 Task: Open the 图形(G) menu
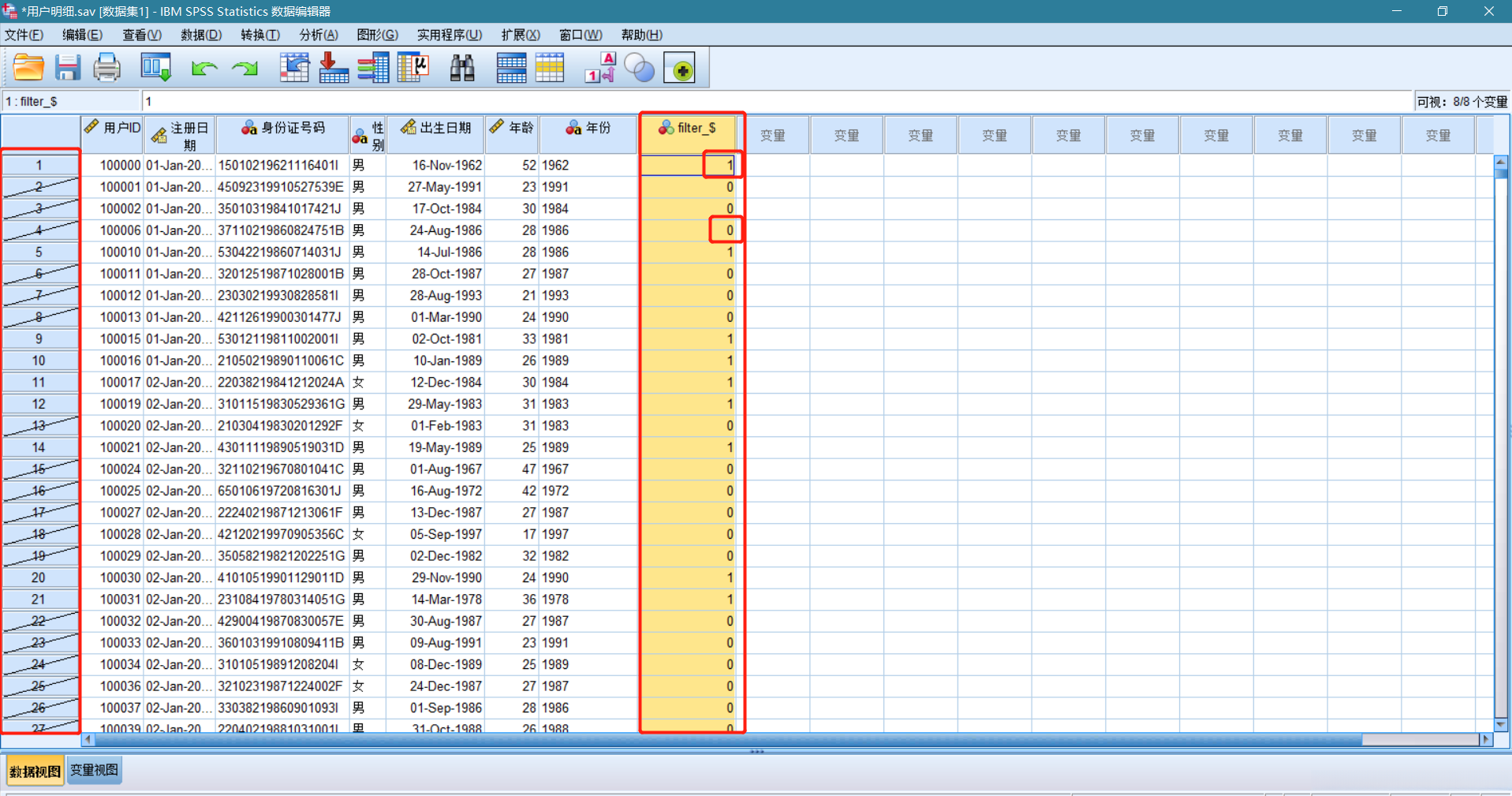[x=378, y=35]
